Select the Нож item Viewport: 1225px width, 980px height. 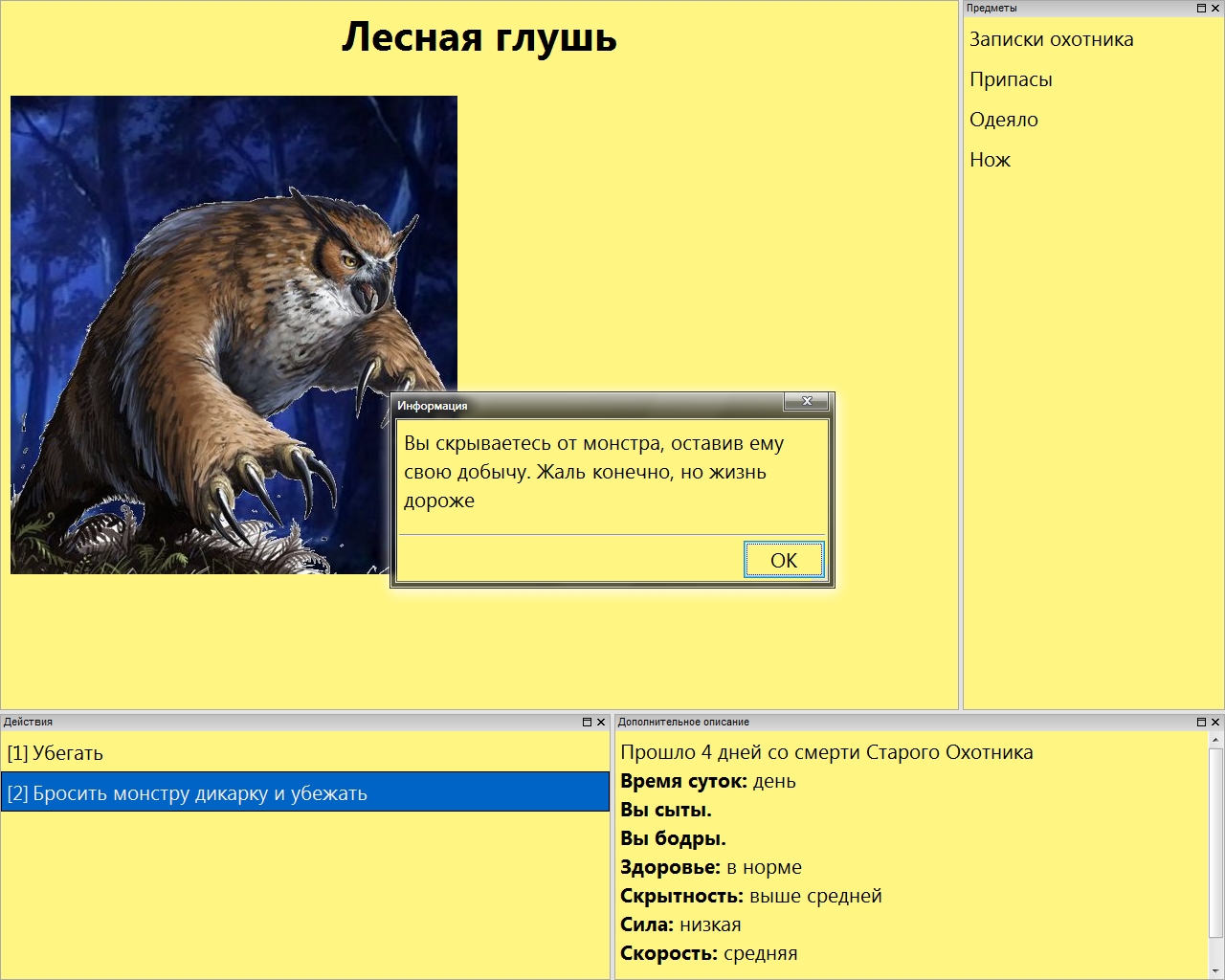(990, 160)
